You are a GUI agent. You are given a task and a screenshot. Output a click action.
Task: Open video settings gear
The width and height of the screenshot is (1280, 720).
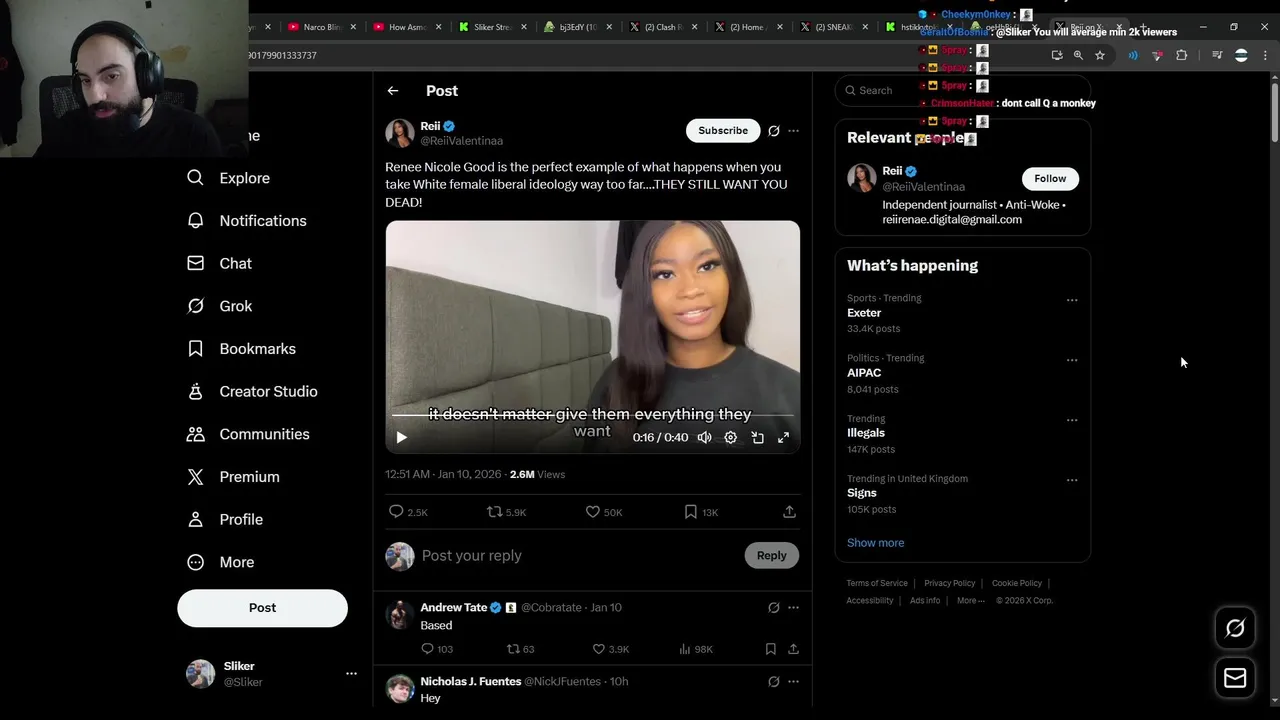[x=731, y=437]
